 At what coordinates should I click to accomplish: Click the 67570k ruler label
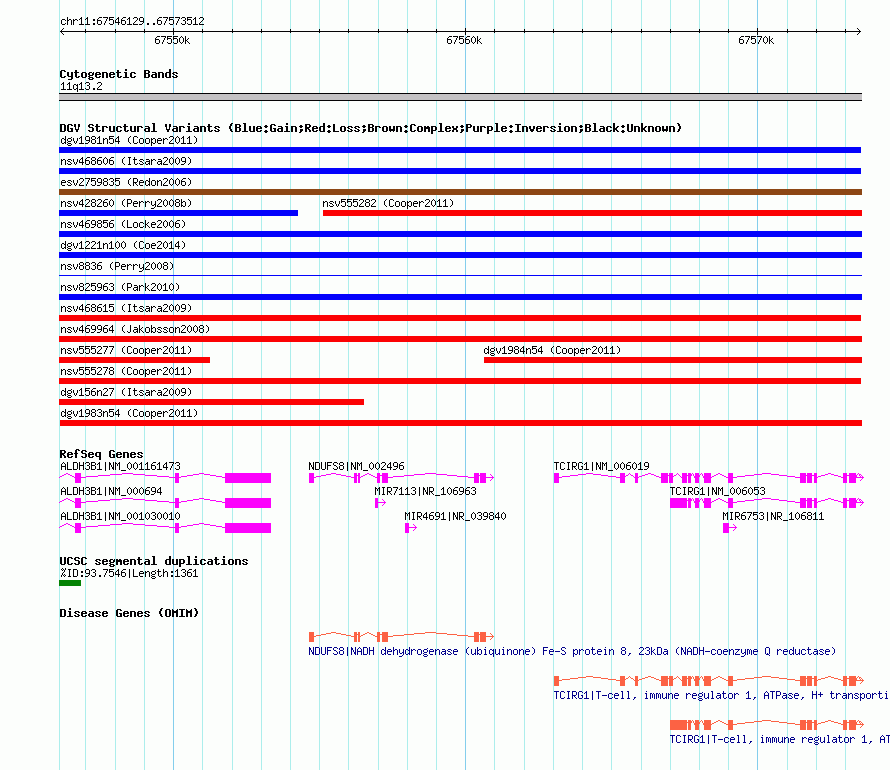pos(756,40)
